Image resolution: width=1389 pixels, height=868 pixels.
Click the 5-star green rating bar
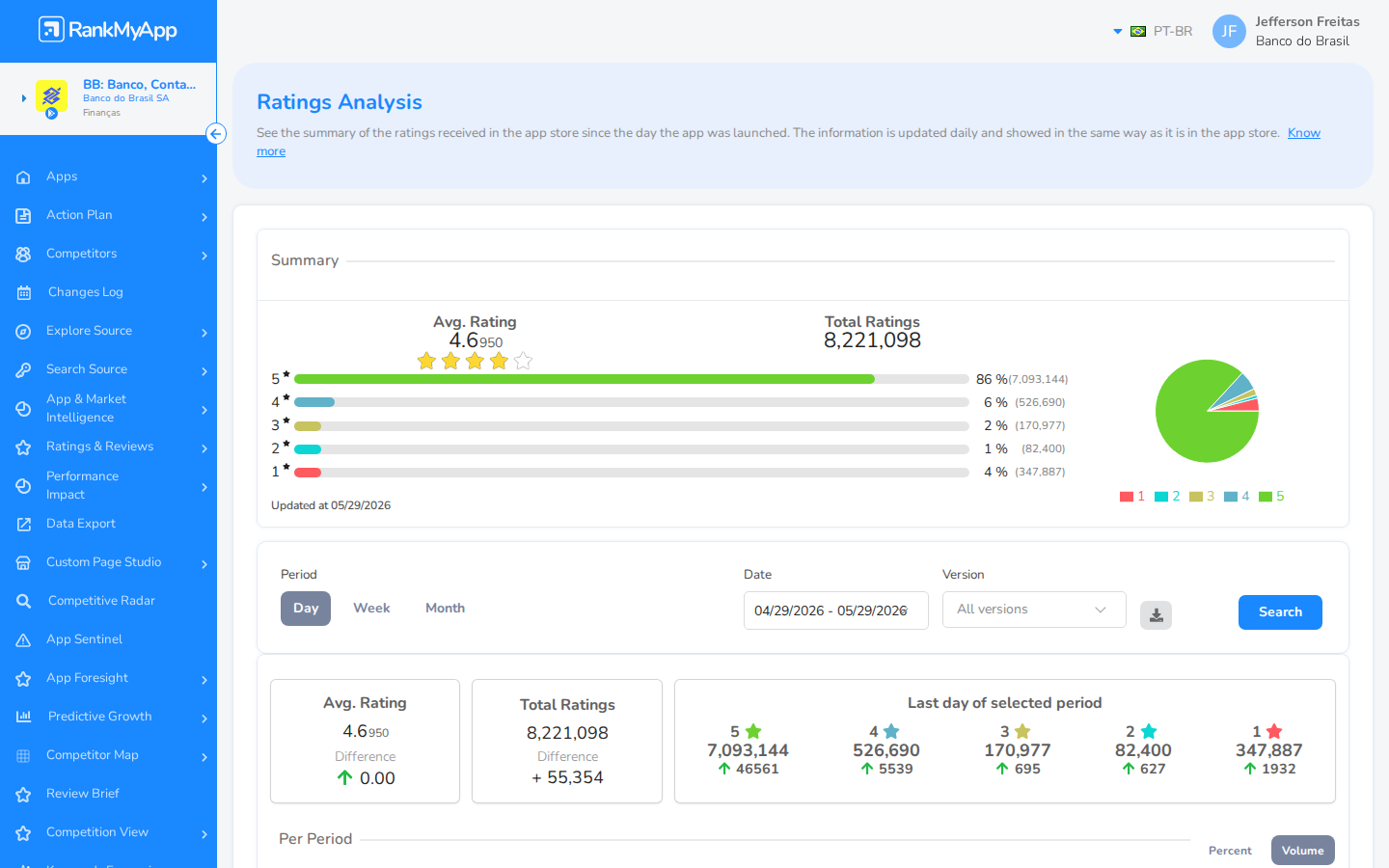pyautogui.click(x=585, y=379)
